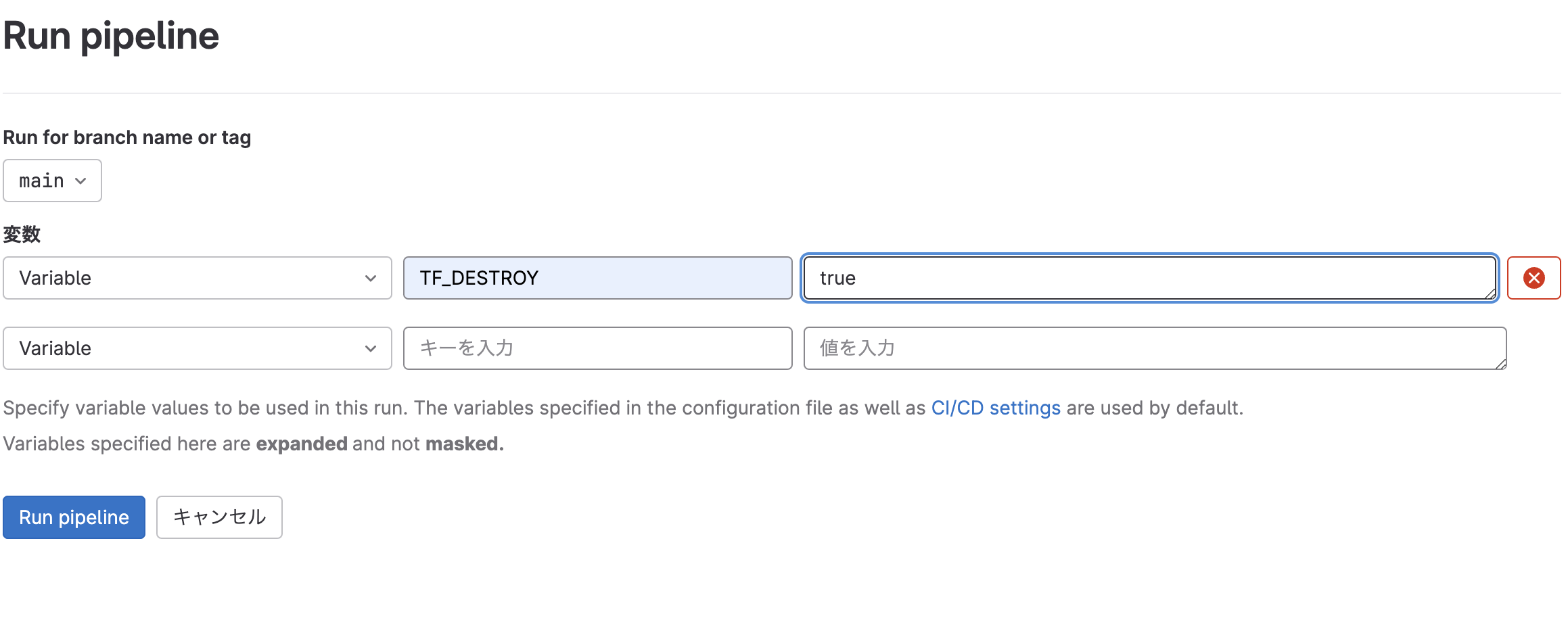Expand Variable type dropdown in empty row
Image resolution: width=1568 pixels, height=637 pixels.
(198, 348)
